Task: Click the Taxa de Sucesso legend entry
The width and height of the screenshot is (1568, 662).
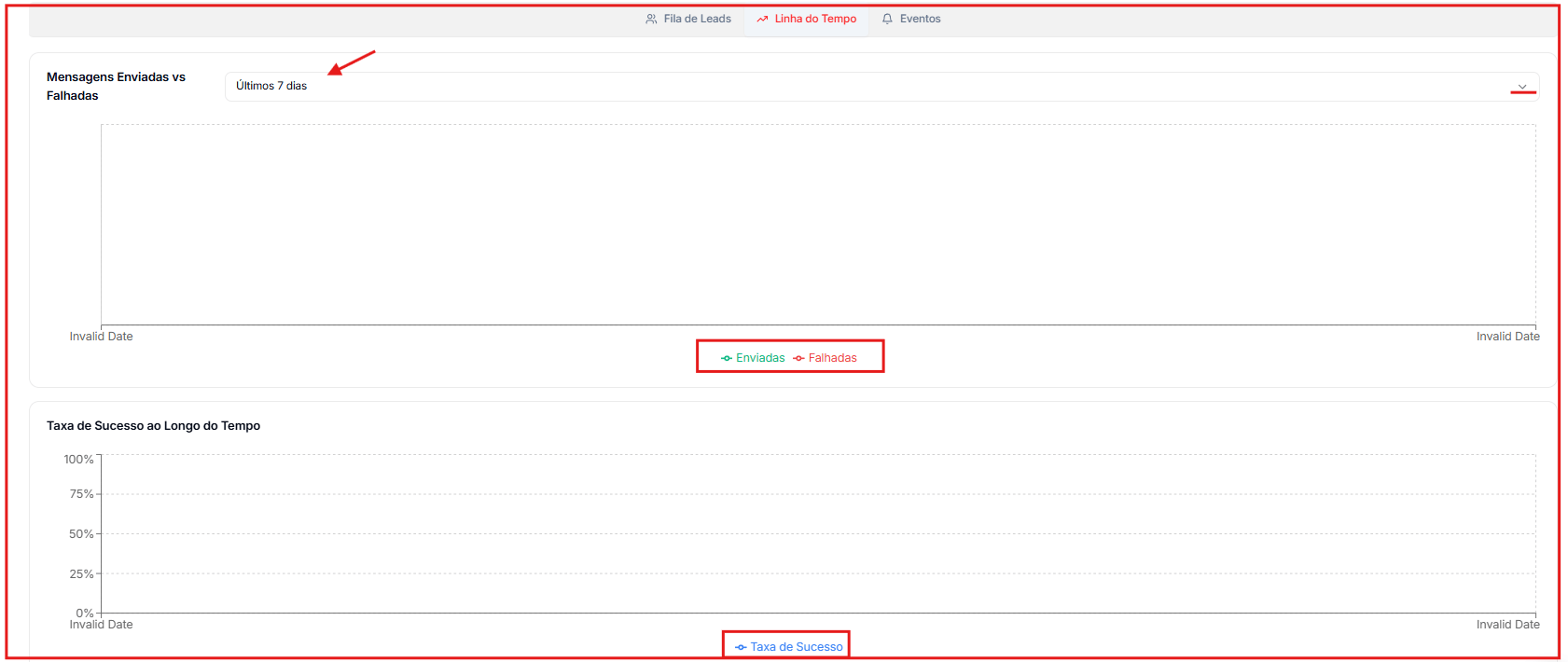Action: [788, 647]
